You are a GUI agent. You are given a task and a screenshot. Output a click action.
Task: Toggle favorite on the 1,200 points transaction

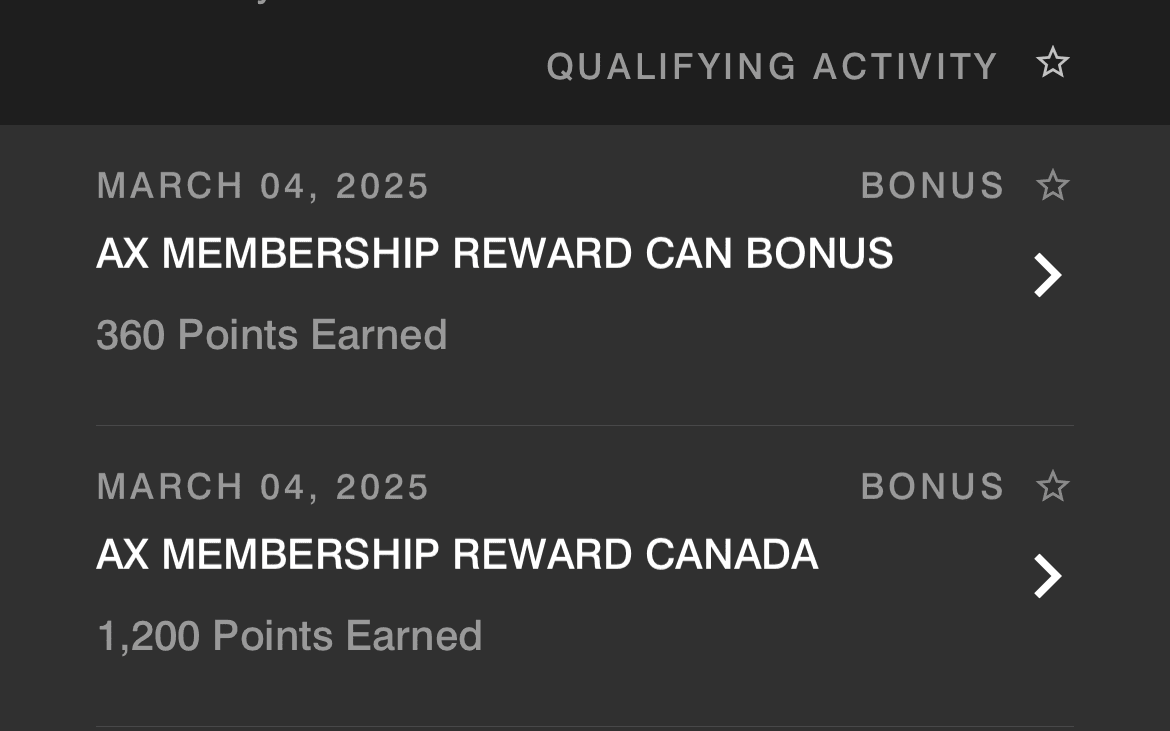pos(1052,486)
